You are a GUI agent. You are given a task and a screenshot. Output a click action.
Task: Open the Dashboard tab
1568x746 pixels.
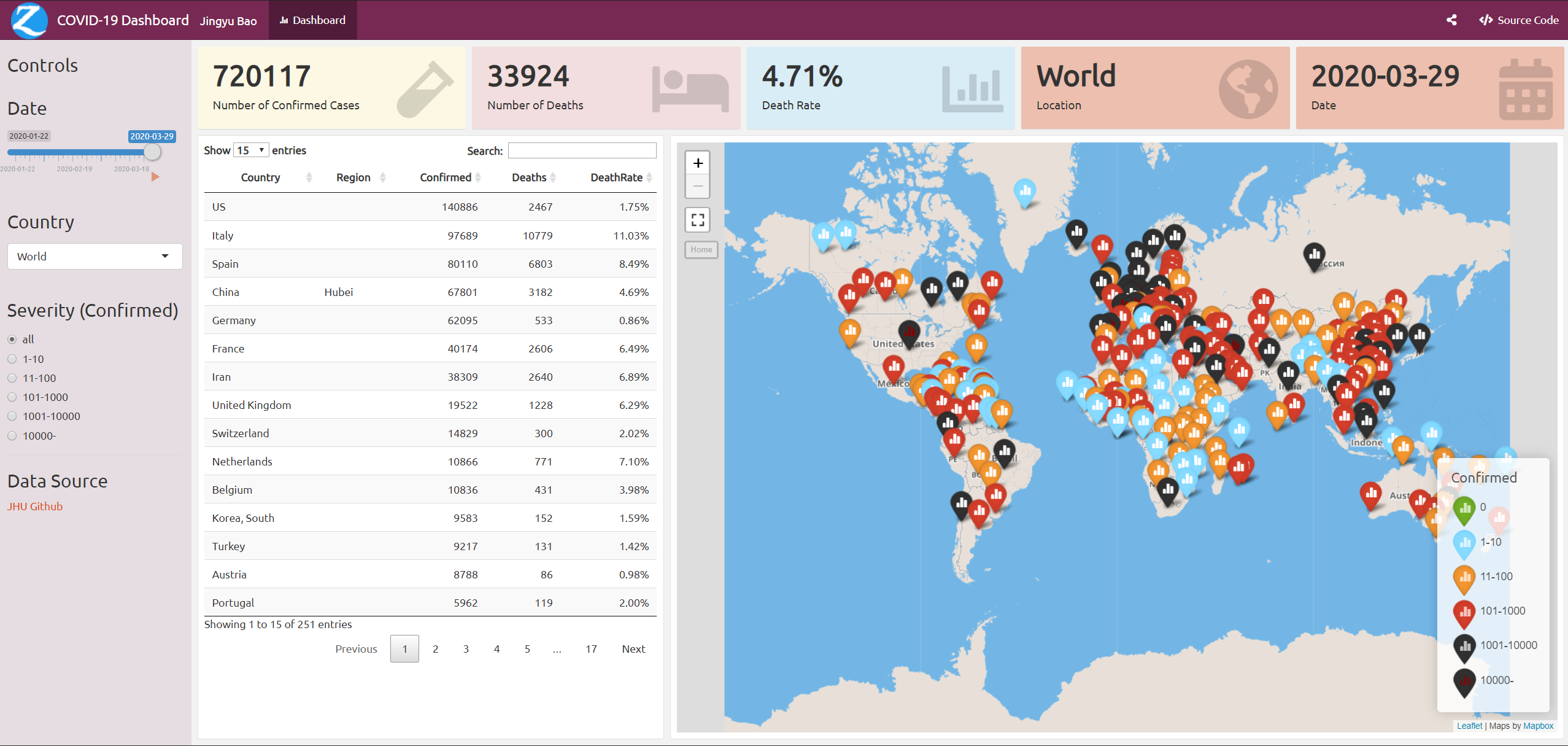point(312,20)
